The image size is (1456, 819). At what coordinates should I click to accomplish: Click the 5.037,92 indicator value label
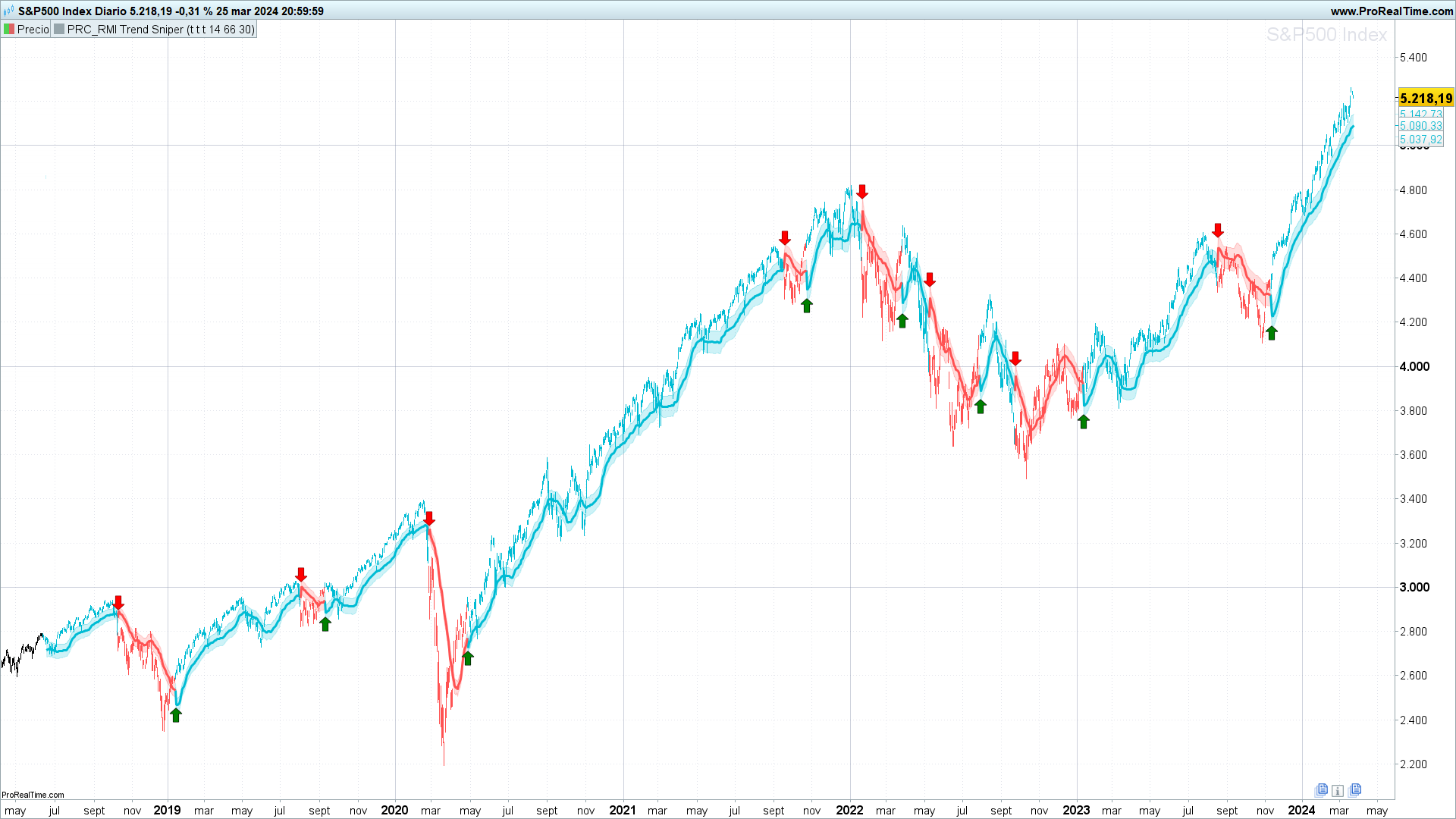click(1420, 140)
